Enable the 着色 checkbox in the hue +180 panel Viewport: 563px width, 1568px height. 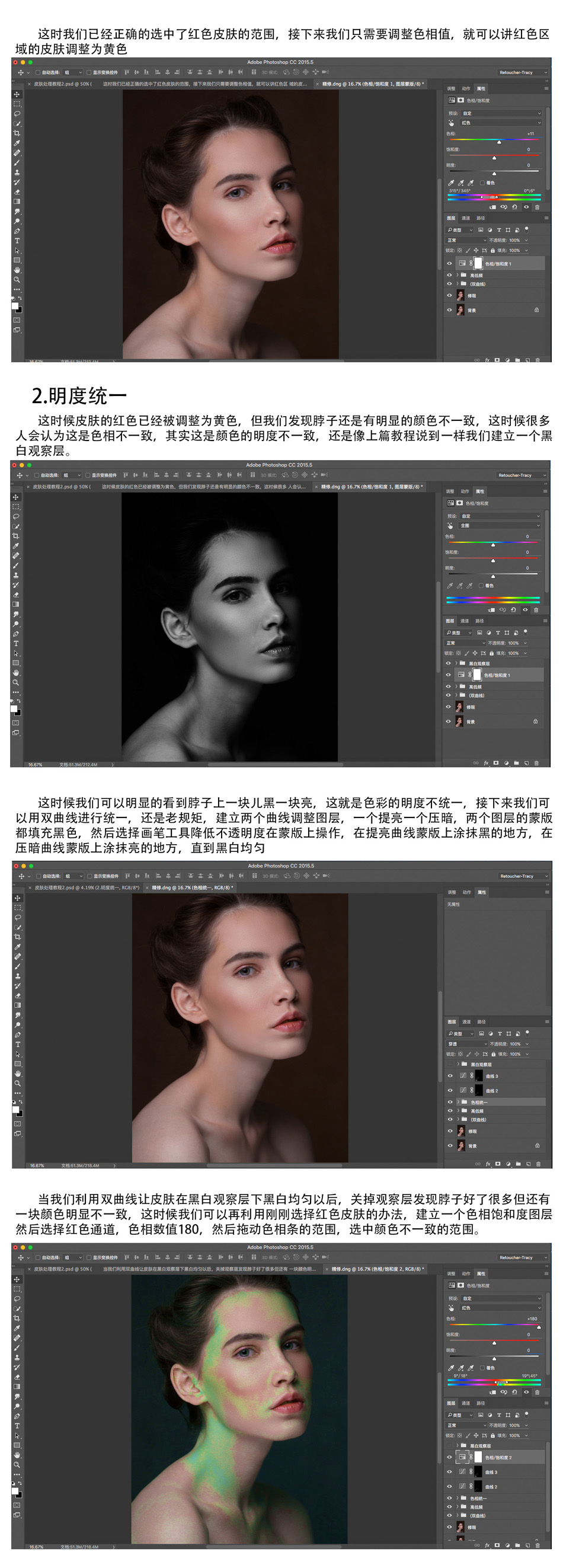click(482, 1368)
